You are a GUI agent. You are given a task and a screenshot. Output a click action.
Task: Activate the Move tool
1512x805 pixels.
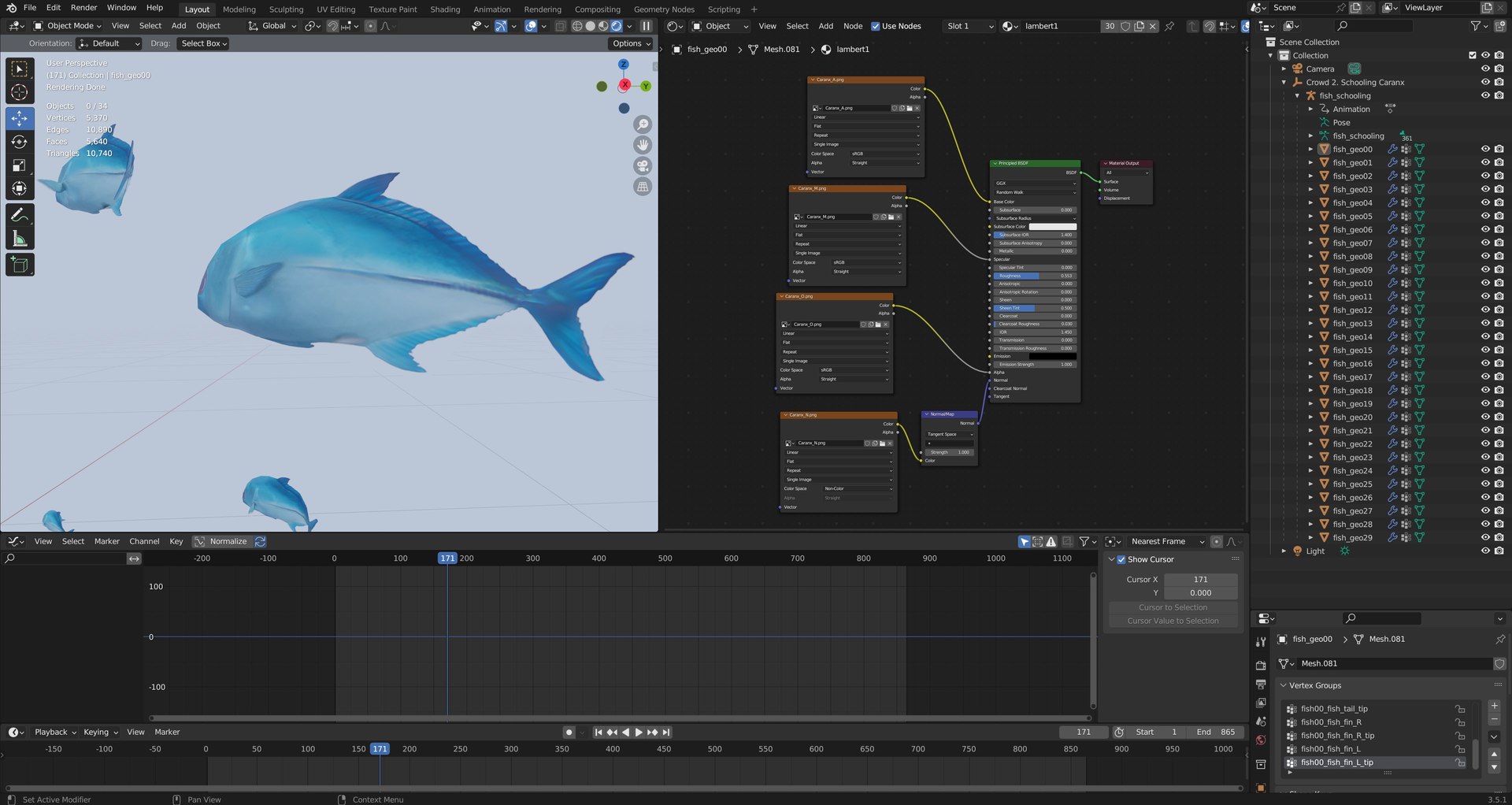click(20, 118)
